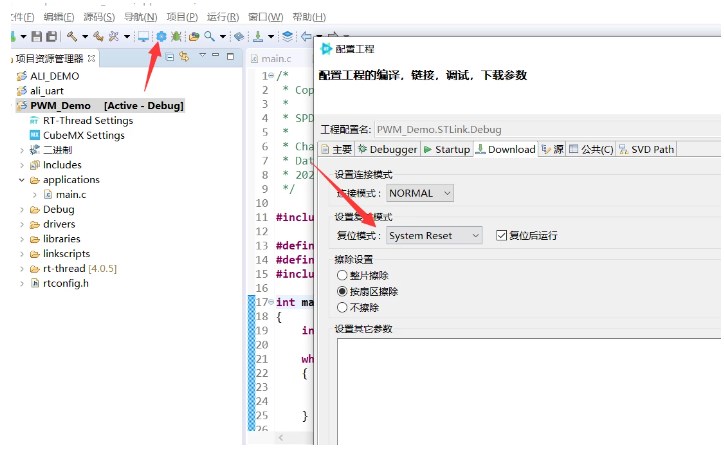
Task: Switch to the SVD Path tab
Action: (646, 149)
